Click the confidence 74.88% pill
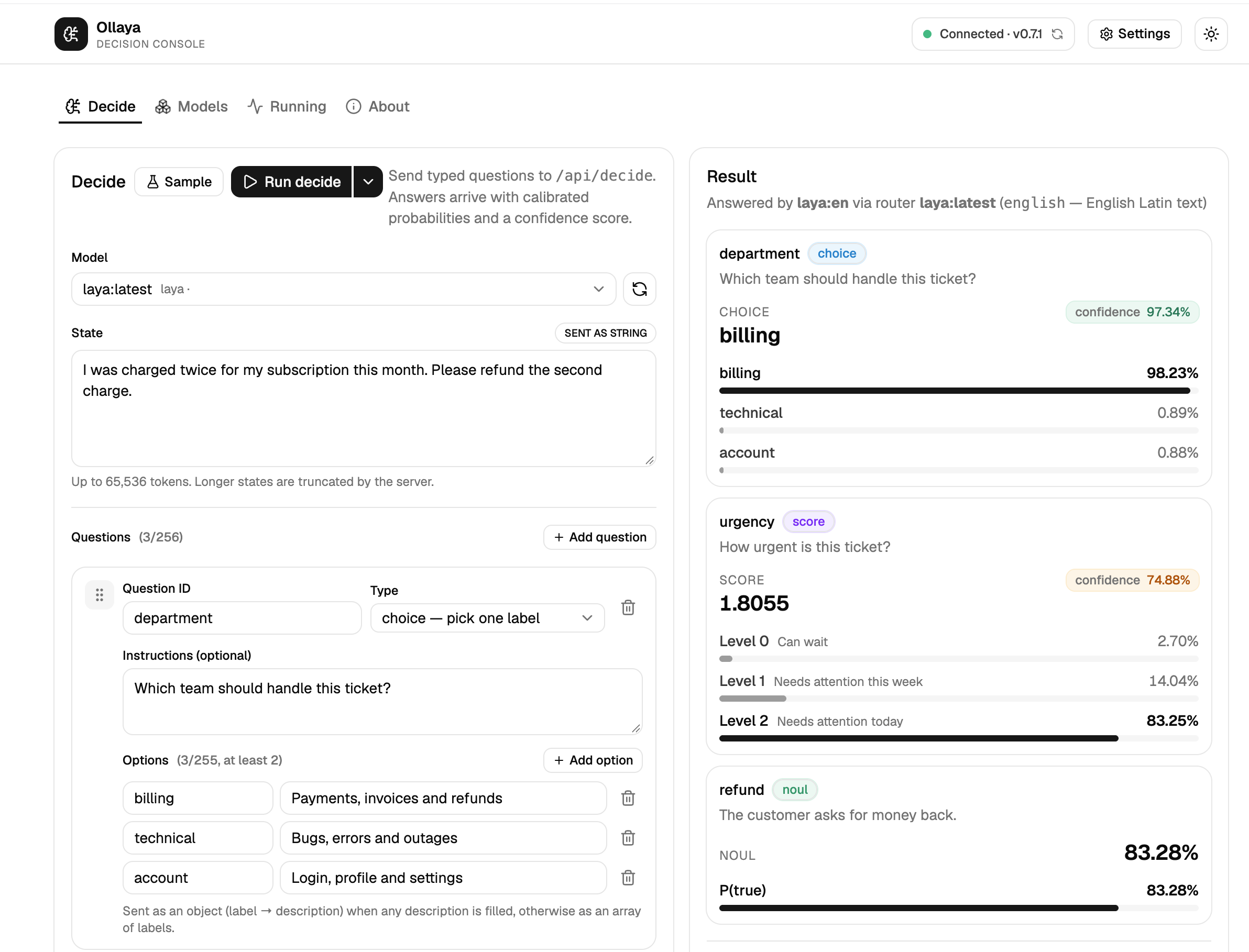 (1132, 580)
